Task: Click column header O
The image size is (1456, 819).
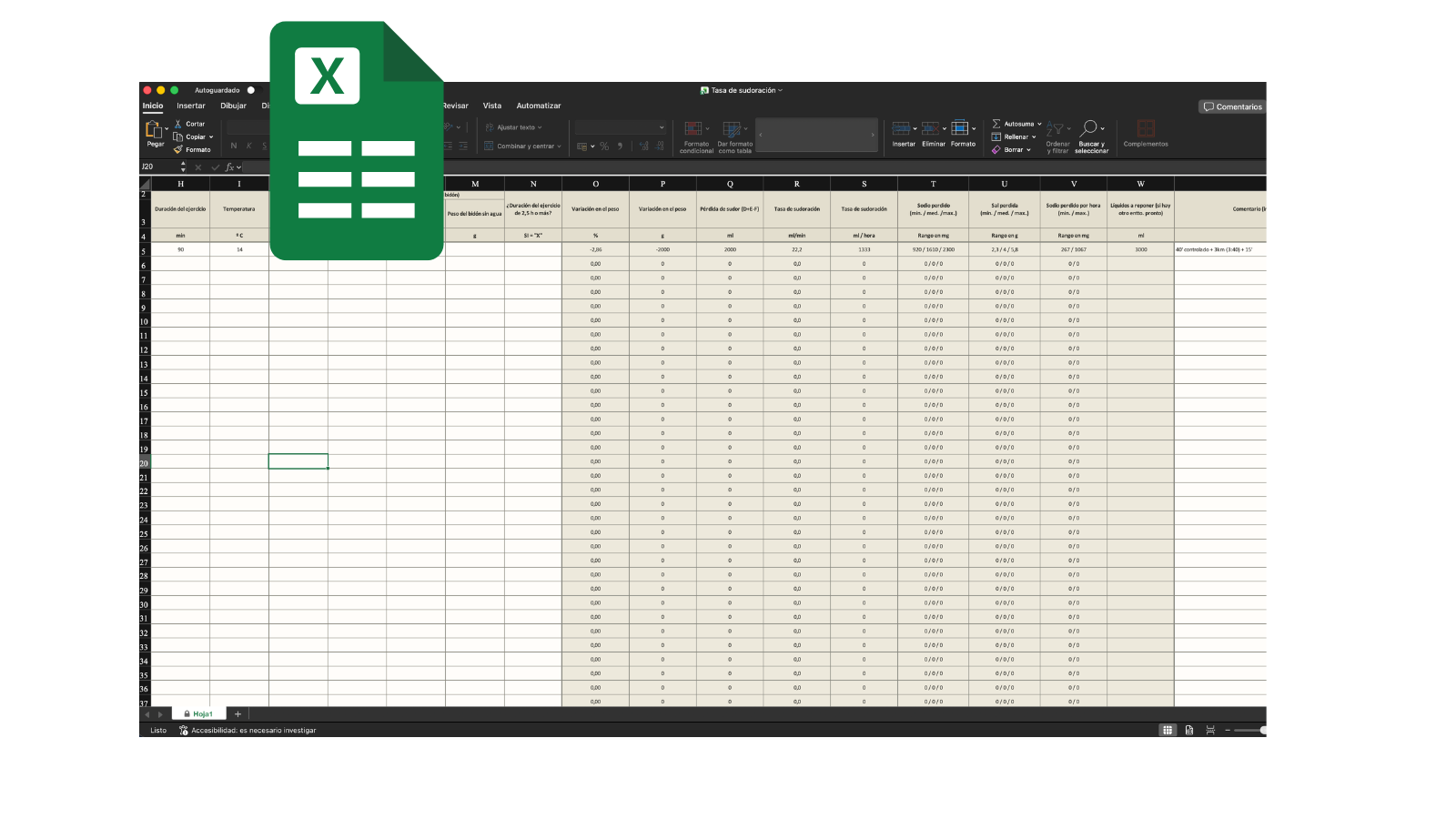Action: click(596, 184)
